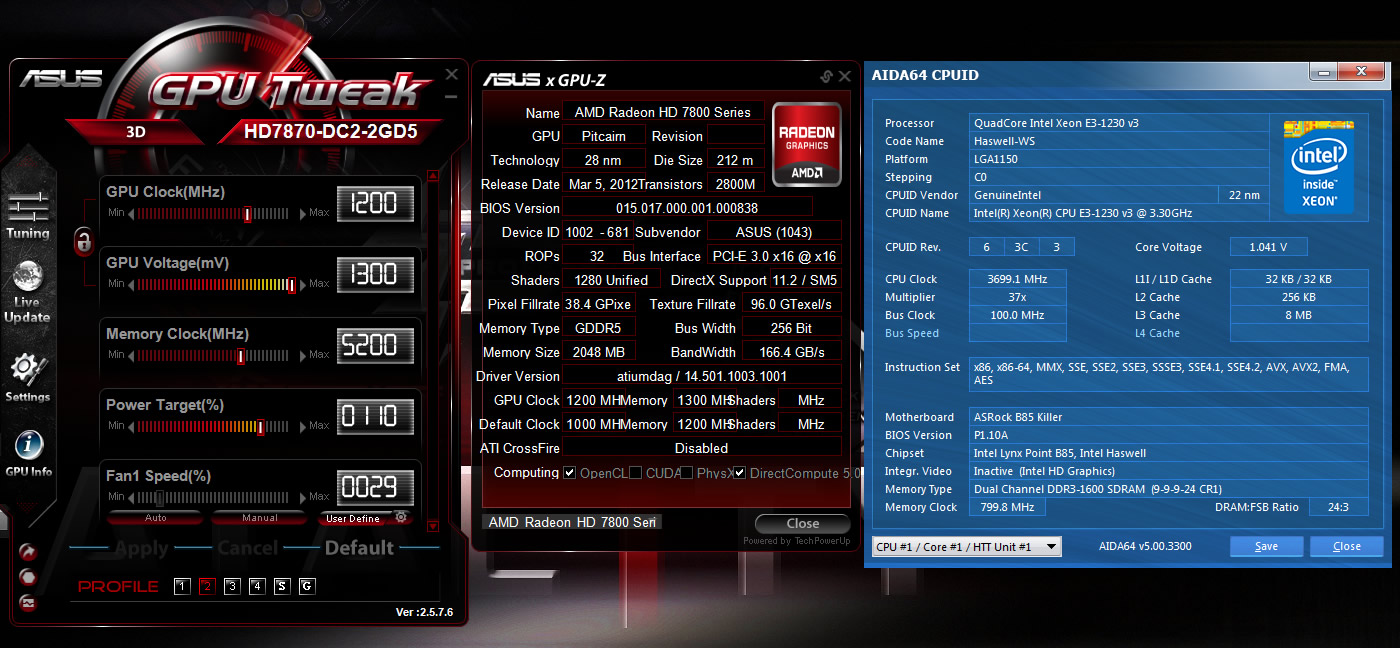Increase Memory Clock using its Max arrow
The height and width of the screenshot is (648, 1400).
304,355
